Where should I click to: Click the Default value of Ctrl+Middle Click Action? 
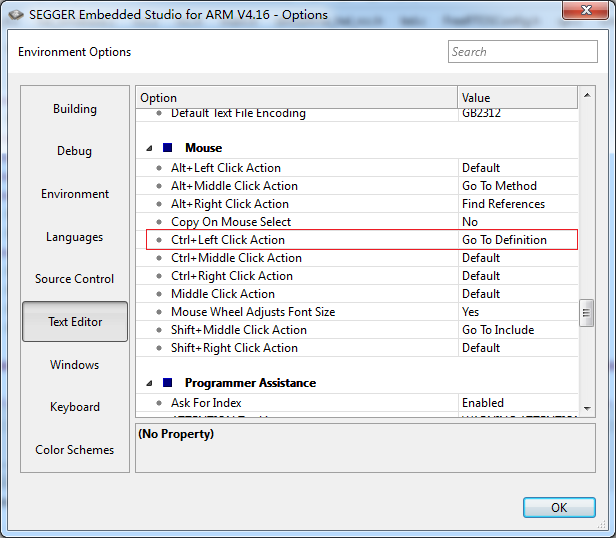tap(481, 258)
